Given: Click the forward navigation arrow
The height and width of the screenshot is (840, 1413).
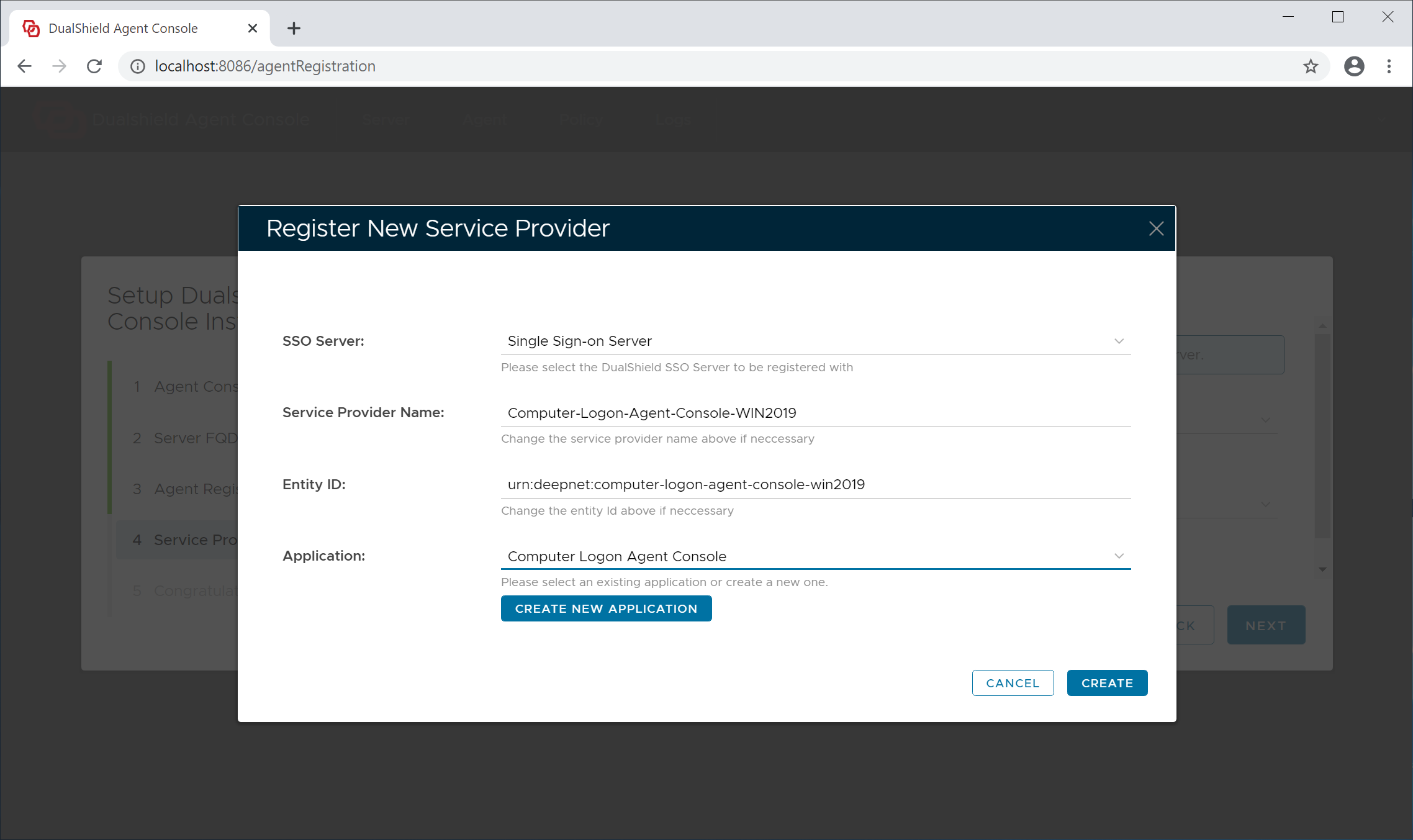Looking at the screenshot, I should pyautogui.click(x=59, y=66).
